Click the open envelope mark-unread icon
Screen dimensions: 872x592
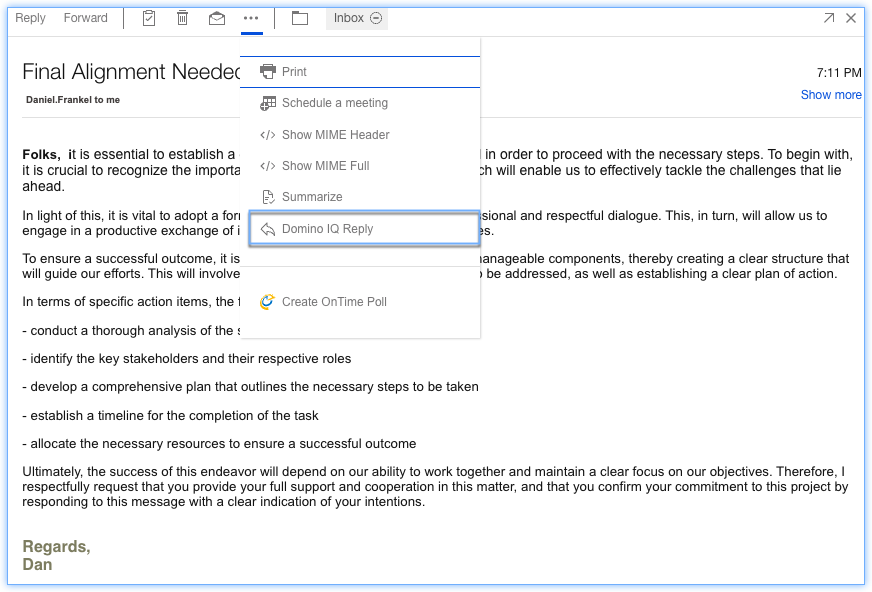point(217,18)
